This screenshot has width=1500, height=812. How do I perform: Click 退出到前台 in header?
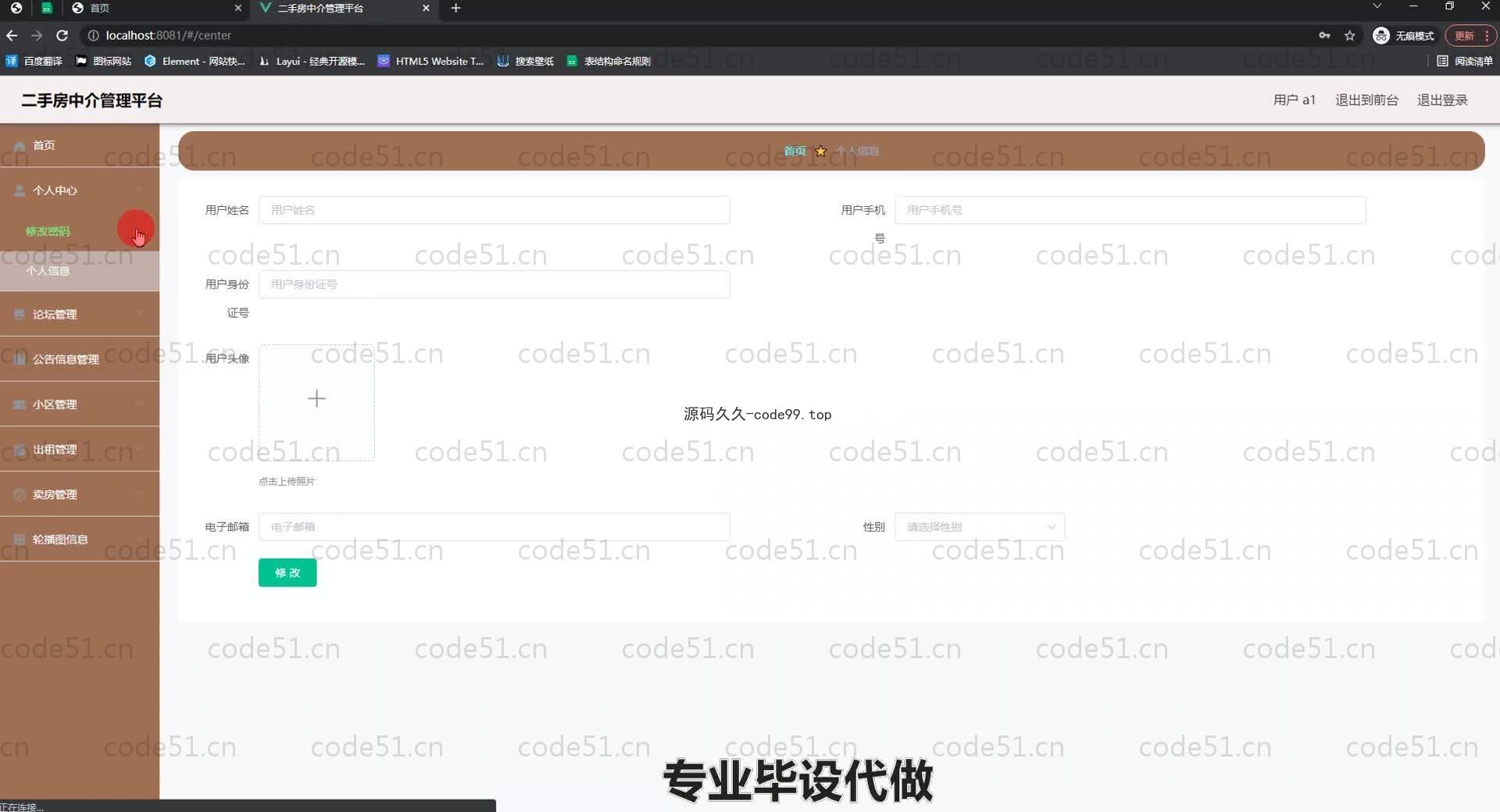(x=1366, y=100)
